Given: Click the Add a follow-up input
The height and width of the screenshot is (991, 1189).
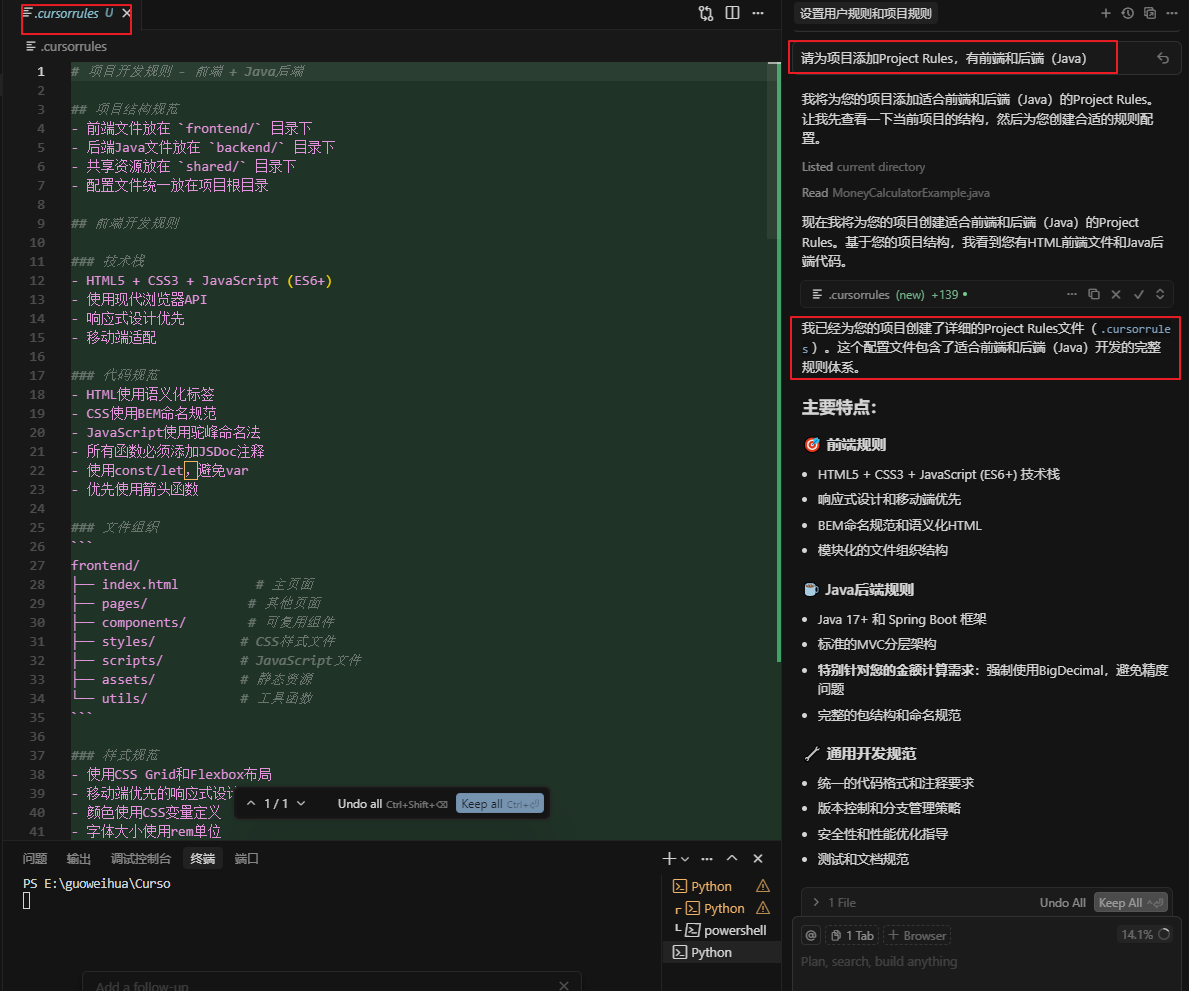Looking at the screenshot, I should tap(318, 985).
